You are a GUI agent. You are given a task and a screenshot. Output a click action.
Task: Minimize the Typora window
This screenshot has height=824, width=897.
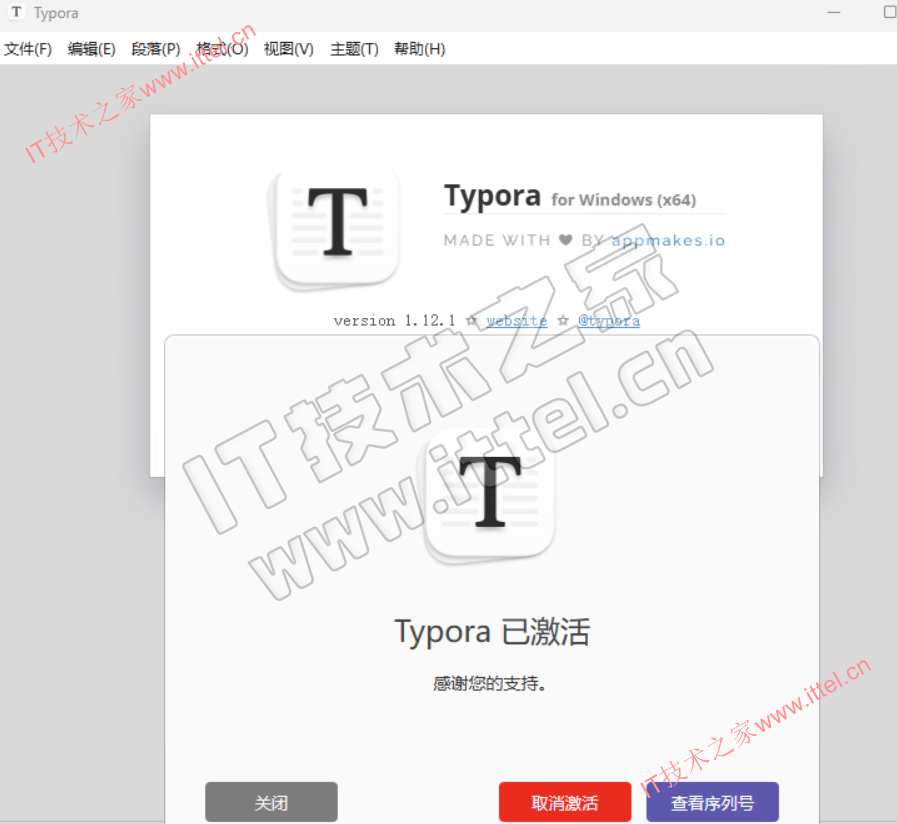pyautogui.click(x=836, y=13)
